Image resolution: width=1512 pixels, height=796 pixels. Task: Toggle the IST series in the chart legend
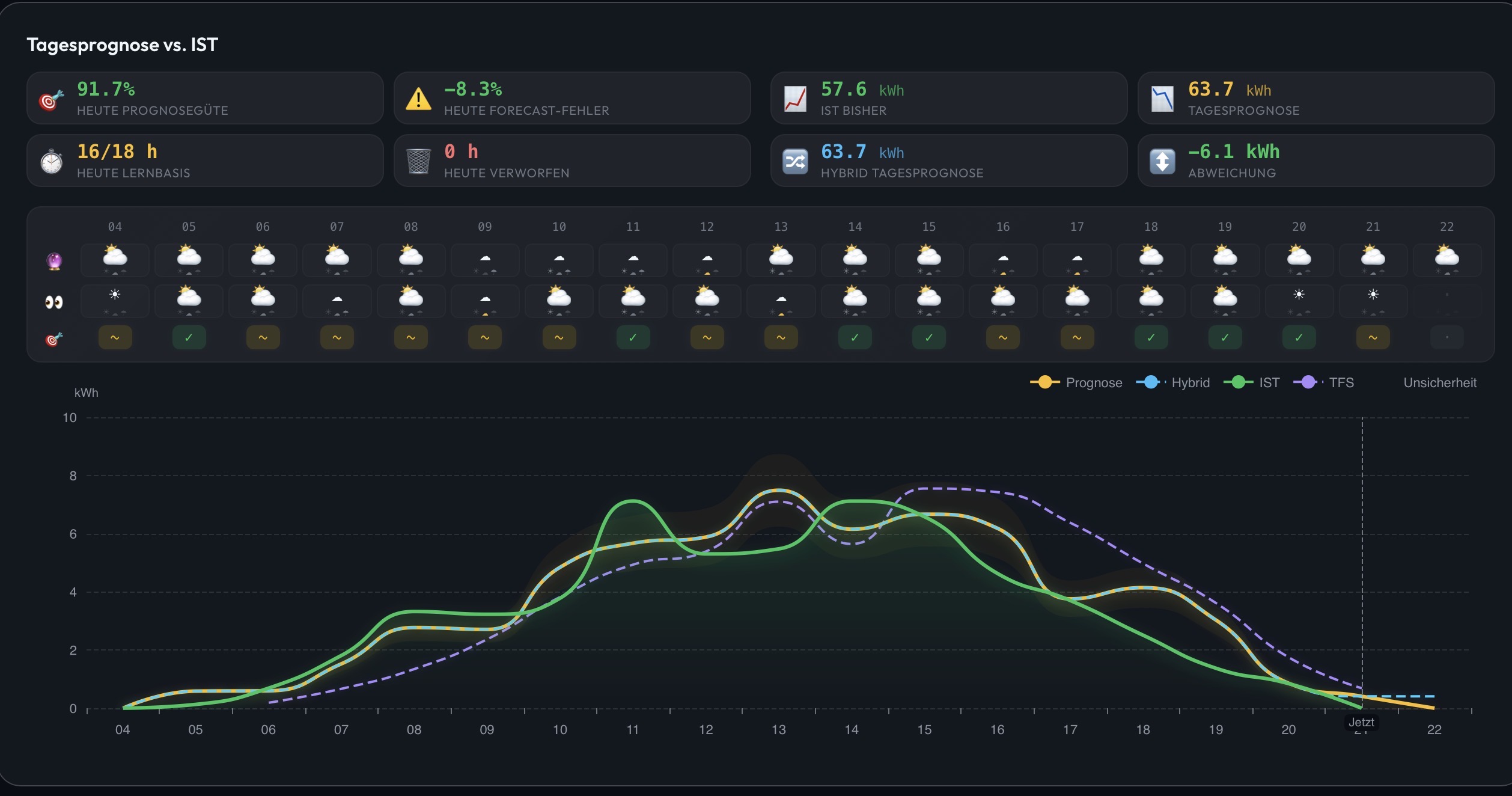coord(1252,382)
